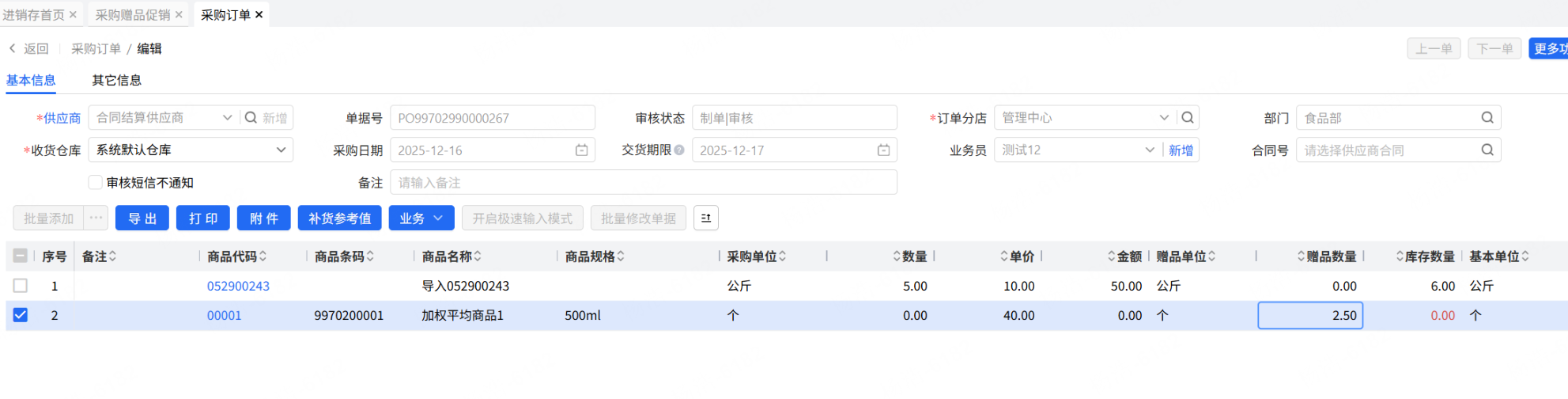The height and width of the screenshot is (399, 1568).
Task: Open the purchase date calendar picker
Action: [581, 150]
